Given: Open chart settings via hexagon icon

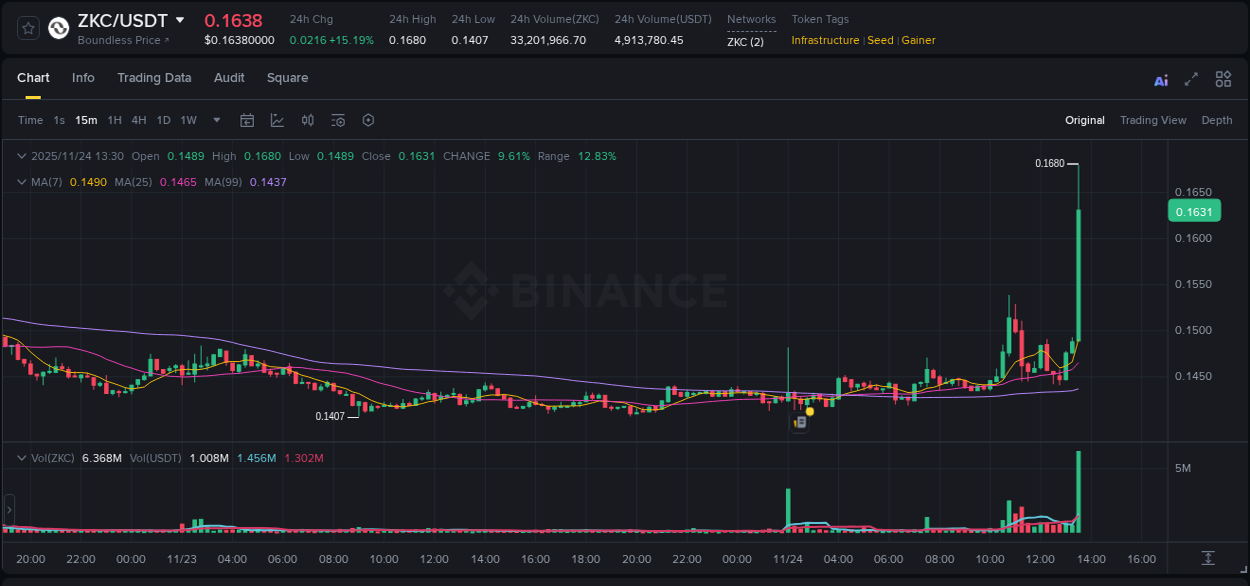Looking at the screenshot, I should (368, 120).
